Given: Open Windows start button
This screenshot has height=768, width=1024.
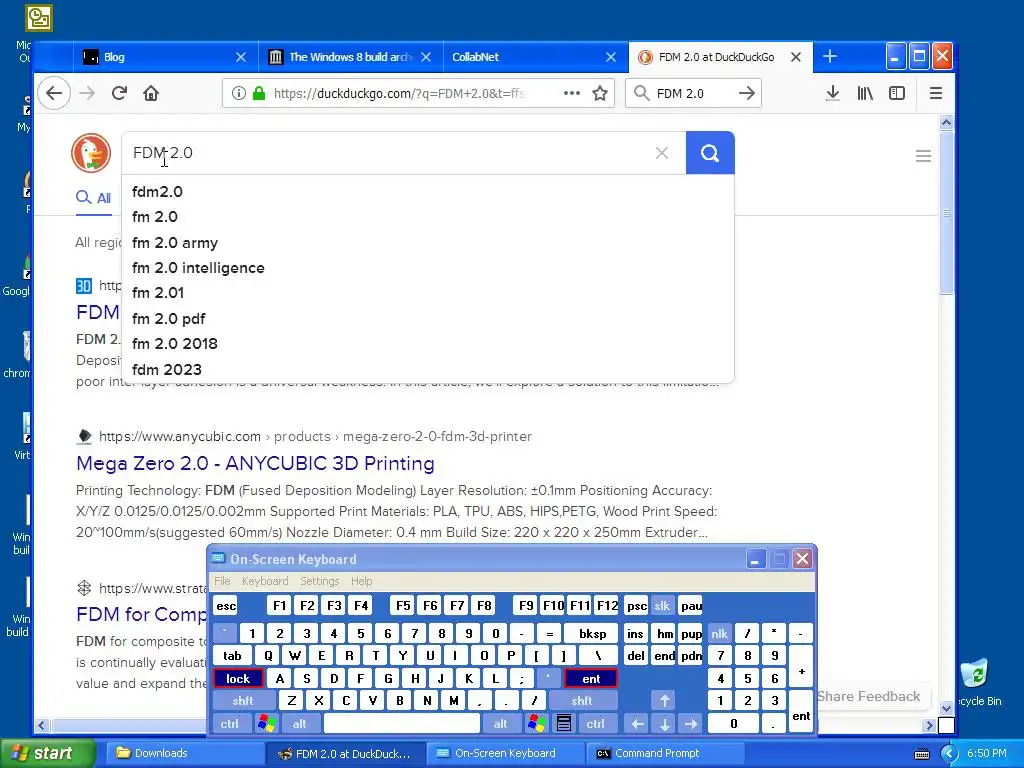Looking at the screenshot, I should pos(47,753).
